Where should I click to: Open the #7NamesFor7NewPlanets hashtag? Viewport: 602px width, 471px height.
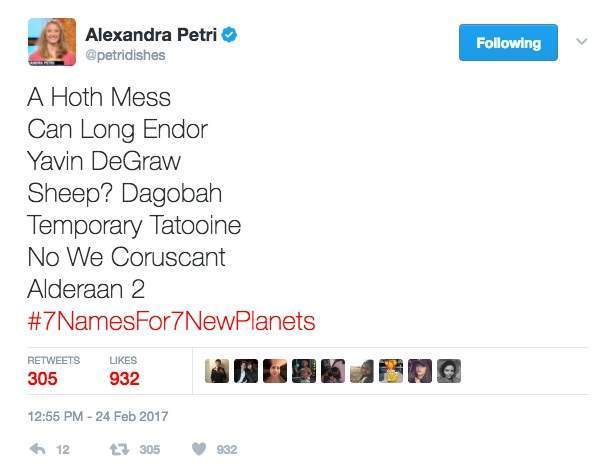point(171,321)
